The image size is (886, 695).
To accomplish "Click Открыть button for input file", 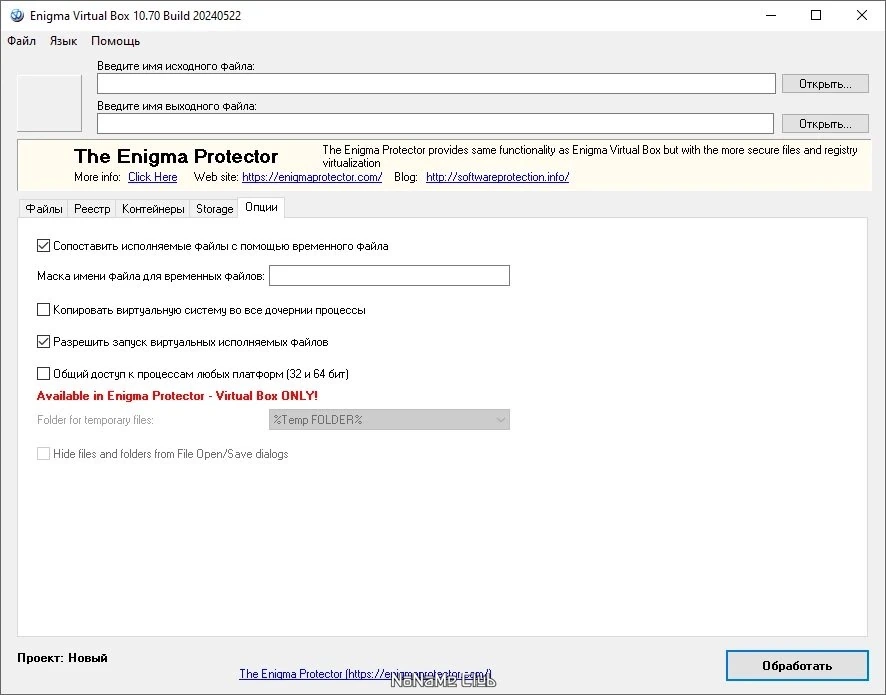I will pos(825,84).
